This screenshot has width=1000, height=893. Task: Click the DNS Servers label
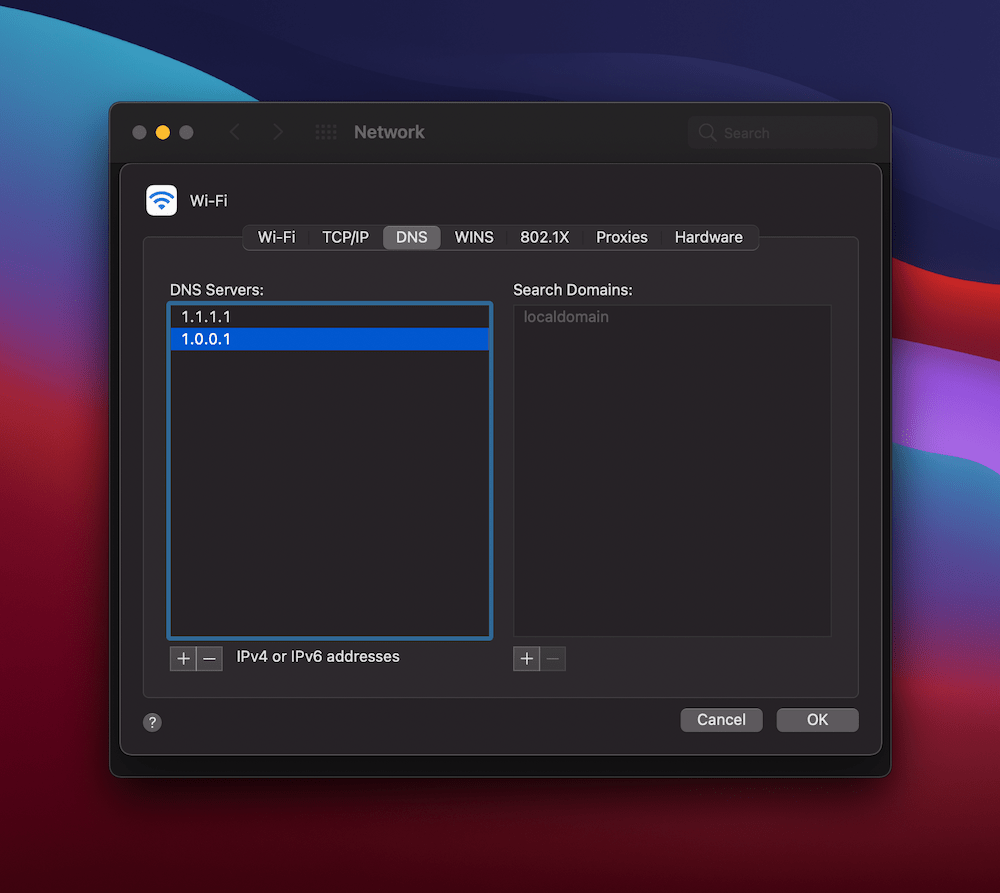pos(217,290)
